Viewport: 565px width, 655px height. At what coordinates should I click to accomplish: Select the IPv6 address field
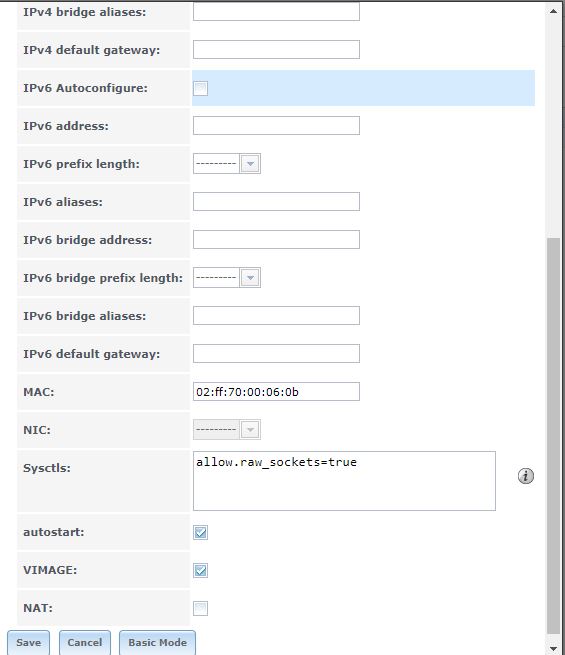[x=276, y=126]
